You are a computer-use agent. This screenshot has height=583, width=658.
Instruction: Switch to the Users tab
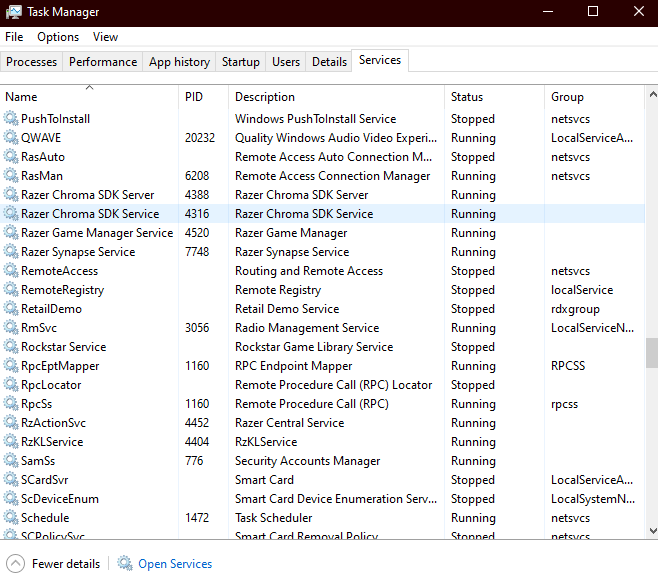(286, 62)
